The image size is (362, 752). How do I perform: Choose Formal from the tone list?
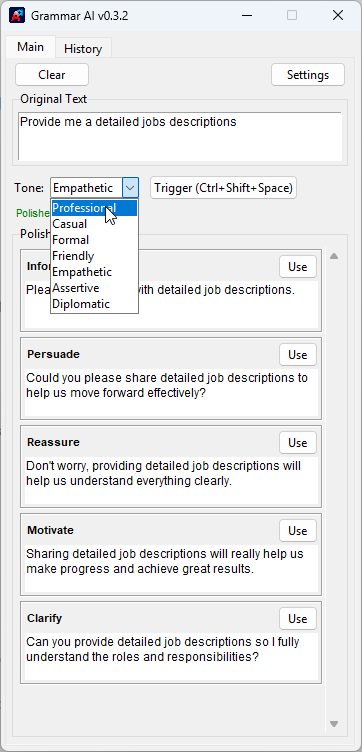coord(94,240)
